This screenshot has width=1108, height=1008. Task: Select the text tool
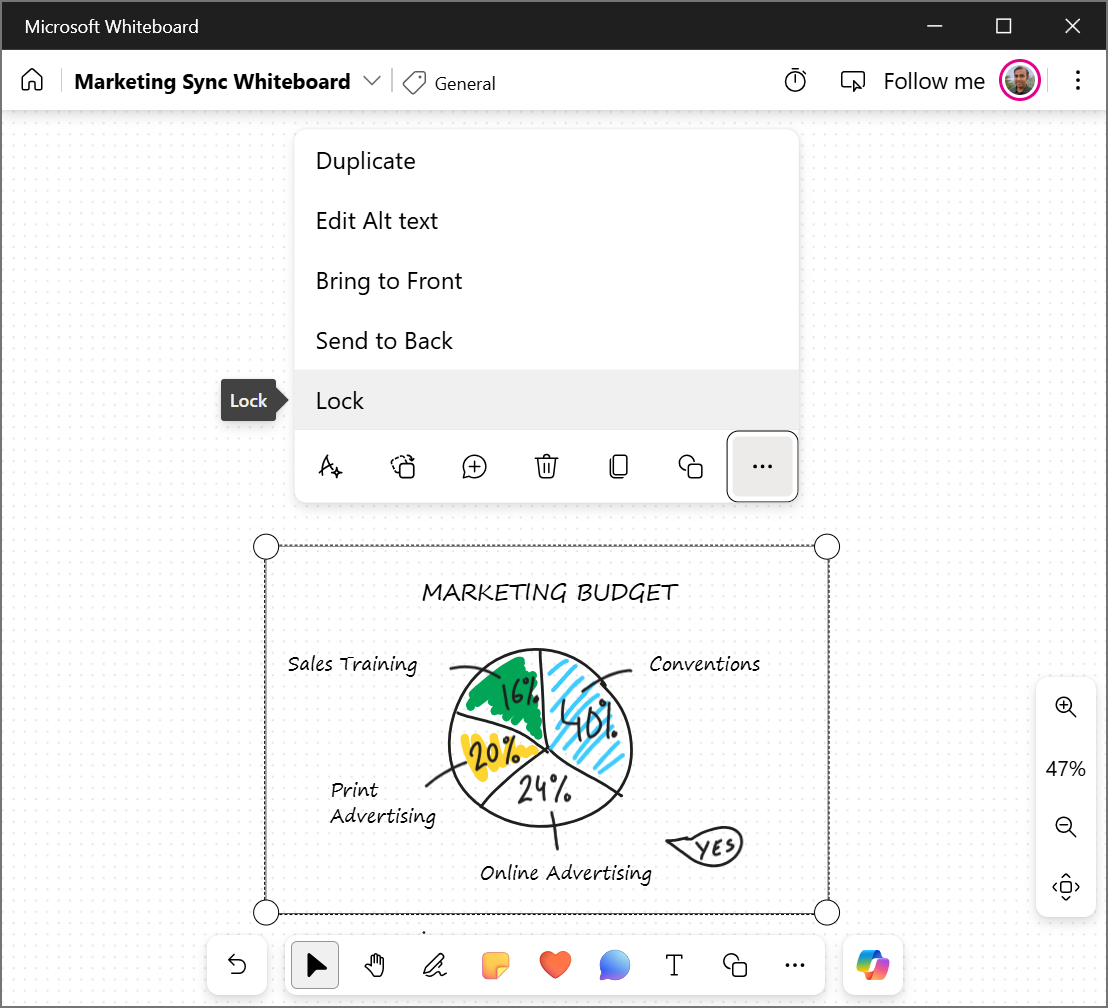click(x=674, y=965)
